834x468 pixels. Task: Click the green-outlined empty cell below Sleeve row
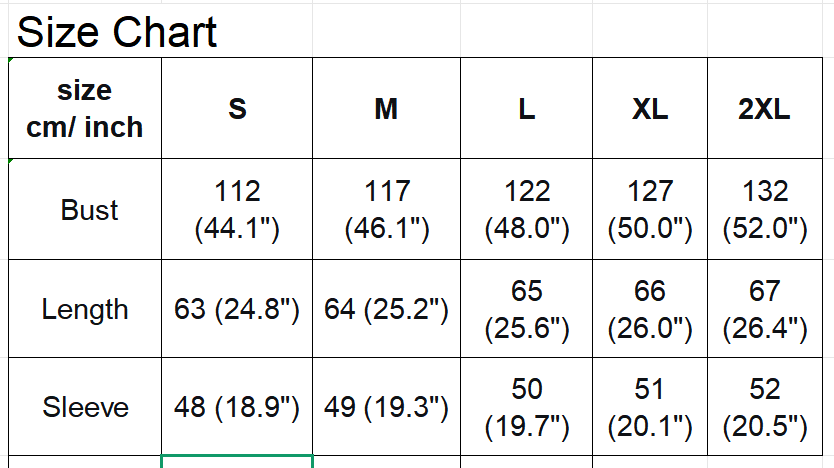tap(237, 462)
